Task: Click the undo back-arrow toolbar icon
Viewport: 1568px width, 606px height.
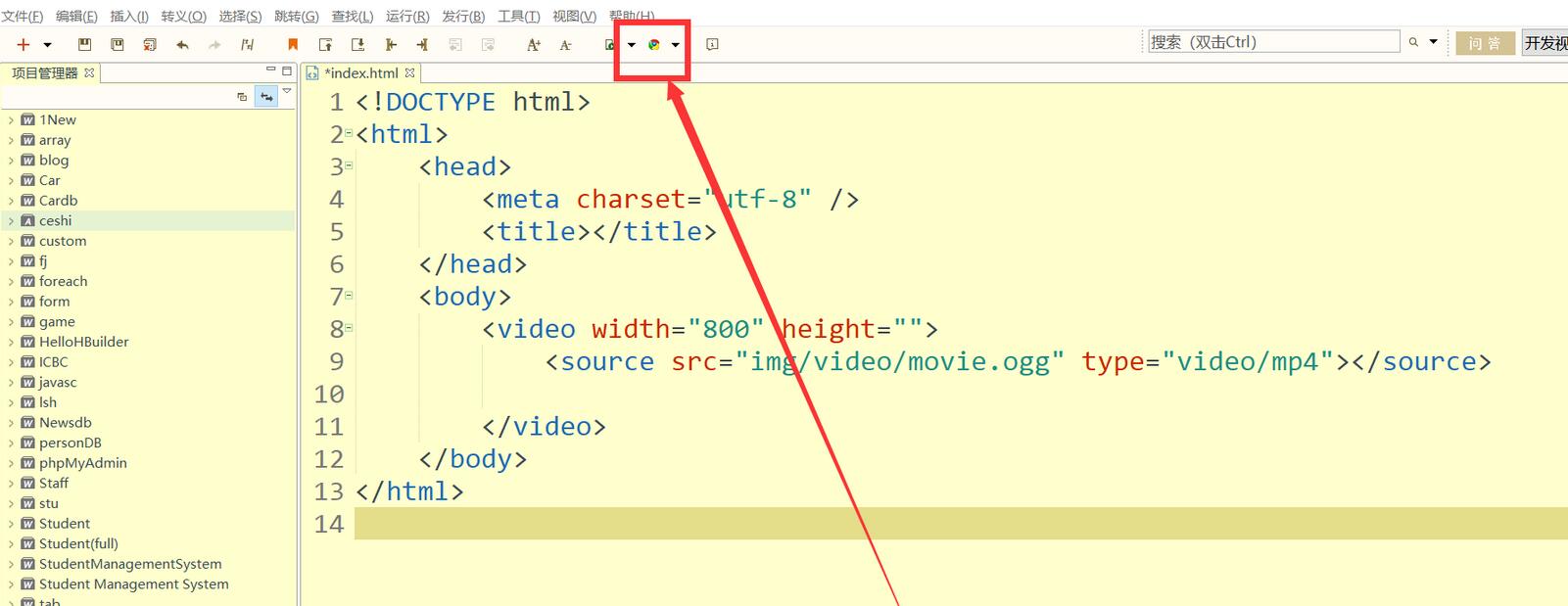Action: click(x=182, y=44)
